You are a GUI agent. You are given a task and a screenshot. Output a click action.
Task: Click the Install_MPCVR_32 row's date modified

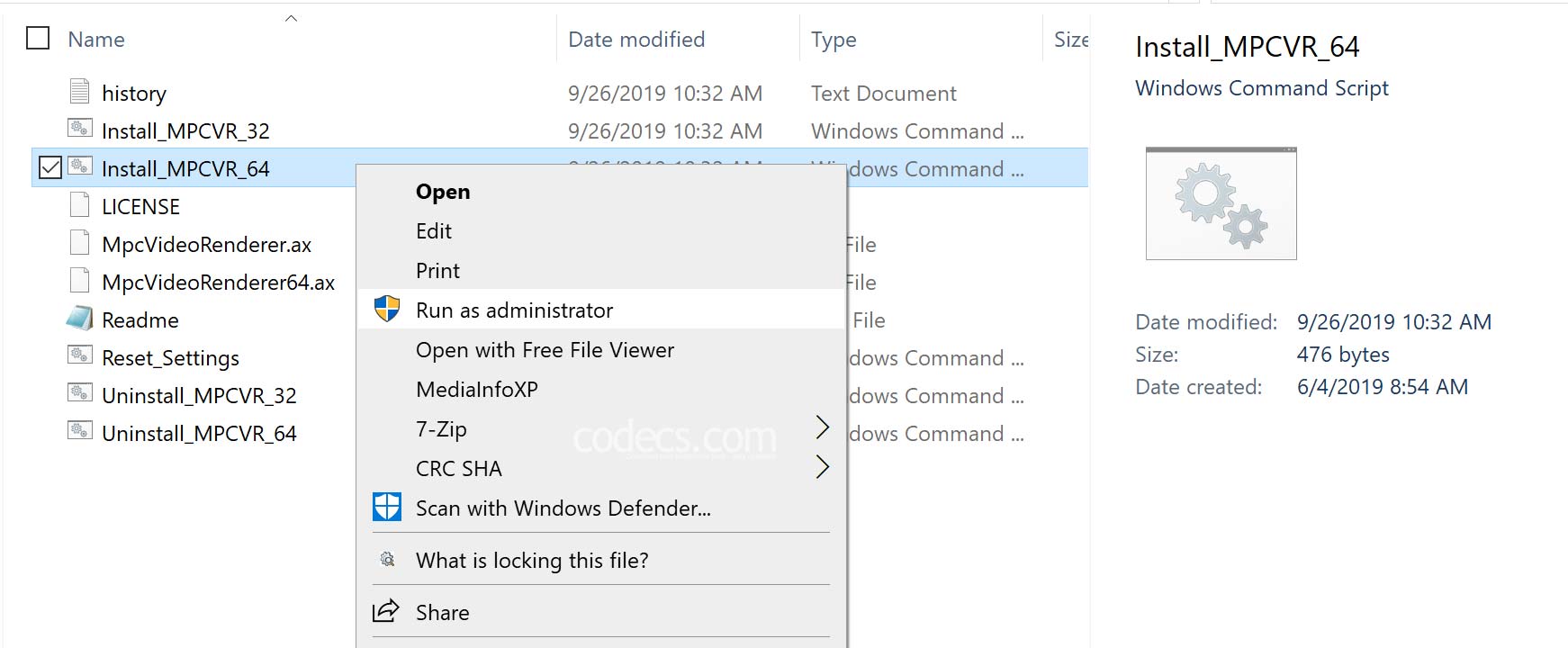tap(665, 131)
